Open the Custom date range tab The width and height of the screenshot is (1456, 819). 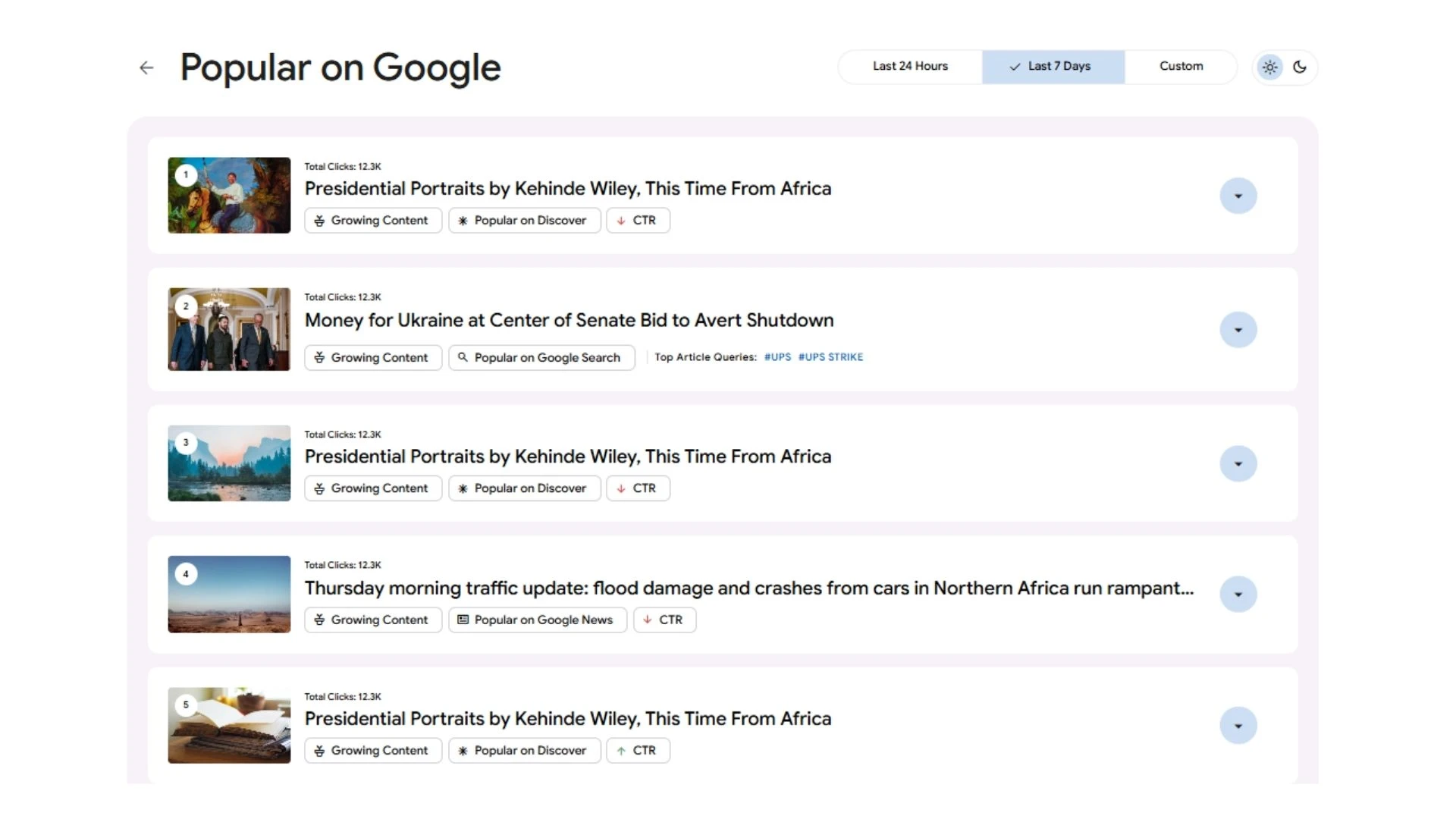tap(1181, 67)
